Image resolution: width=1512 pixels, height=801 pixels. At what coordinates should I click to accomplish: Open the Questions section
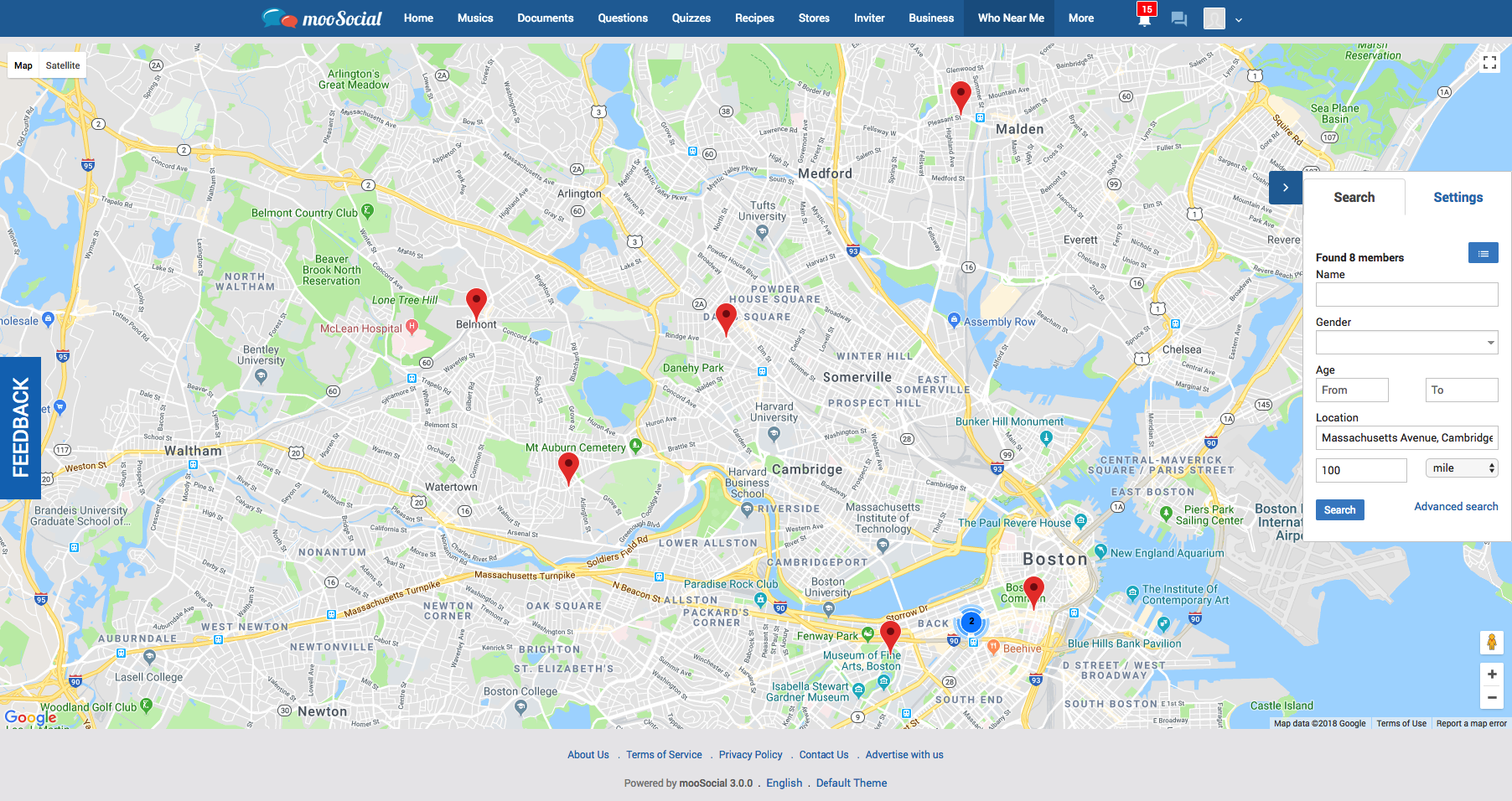coord(623,18)
